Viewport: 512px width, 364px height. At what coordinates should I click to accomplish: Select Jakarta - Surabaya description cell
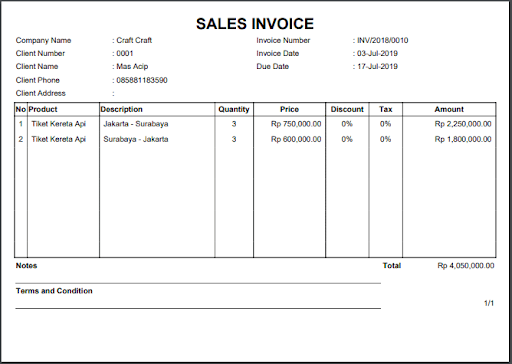point(136,124)
